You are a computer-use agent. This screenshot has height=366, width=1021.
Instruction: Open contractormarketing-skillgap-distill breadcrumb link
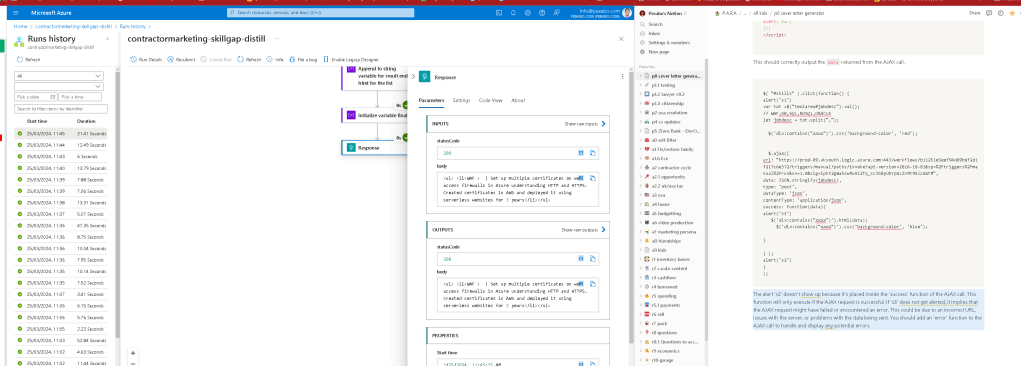[74, 27]
